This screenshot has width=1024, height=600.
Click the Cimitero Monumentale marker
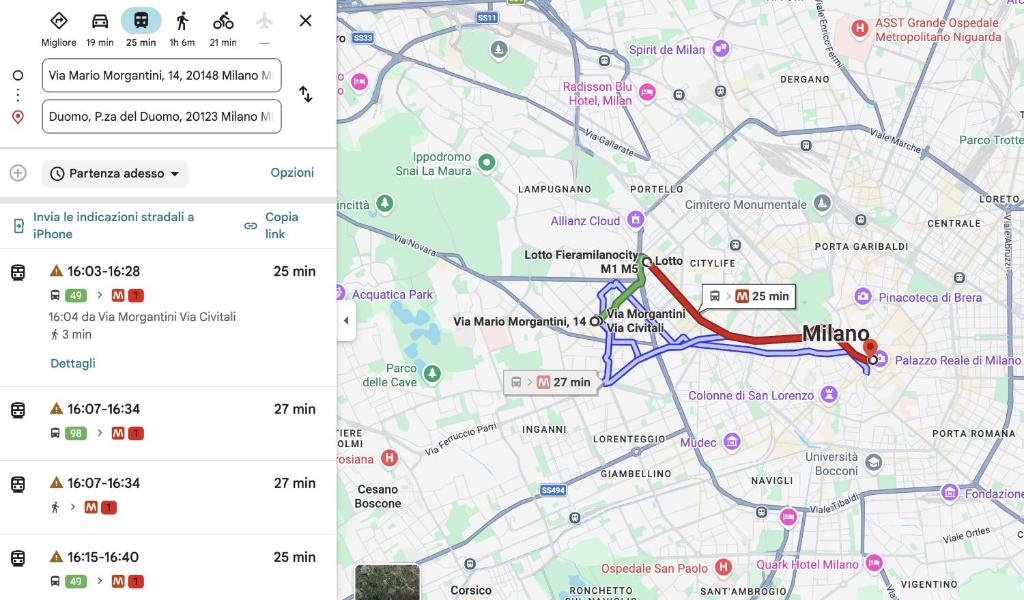(x=822, y=203)
